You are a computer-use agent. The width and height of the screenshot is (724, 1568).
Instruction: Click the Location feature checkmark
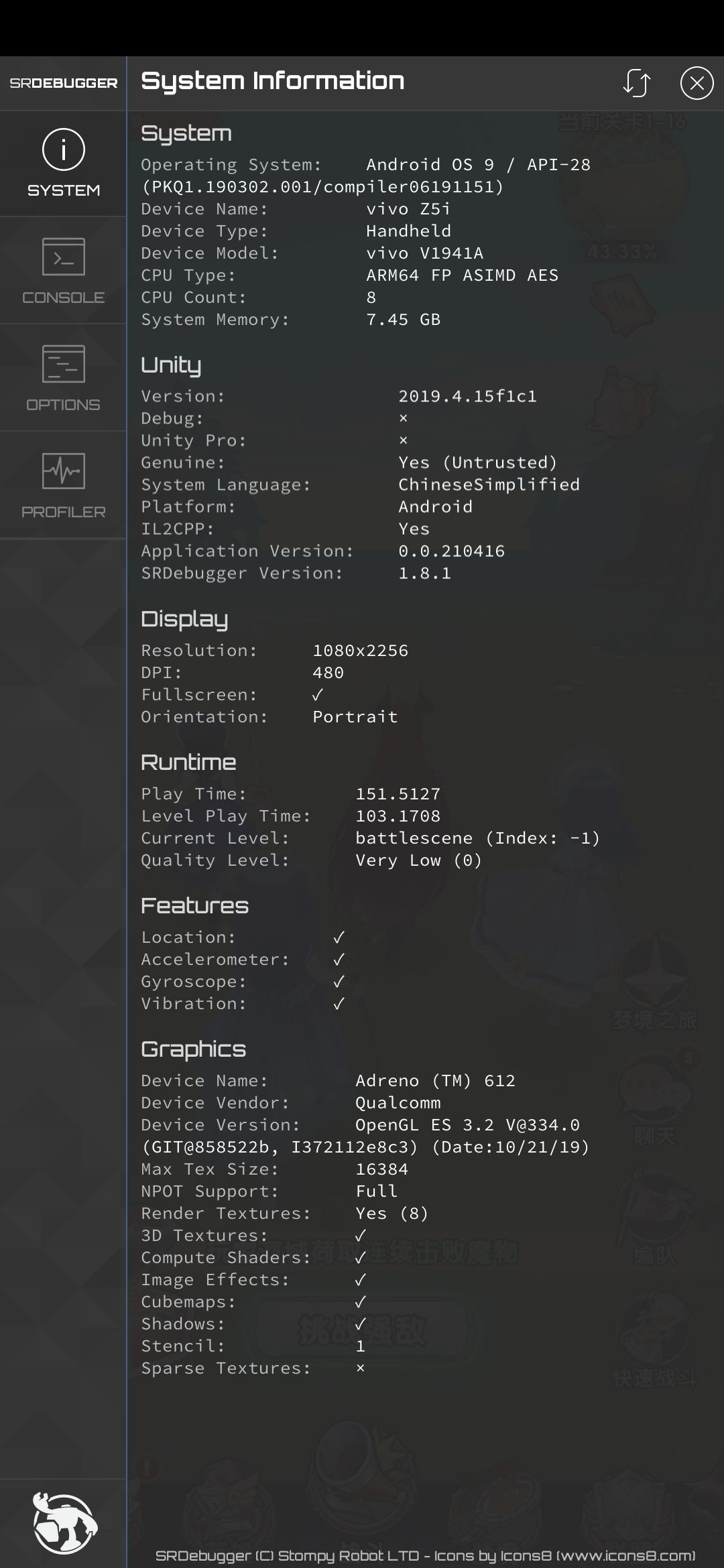339,937
